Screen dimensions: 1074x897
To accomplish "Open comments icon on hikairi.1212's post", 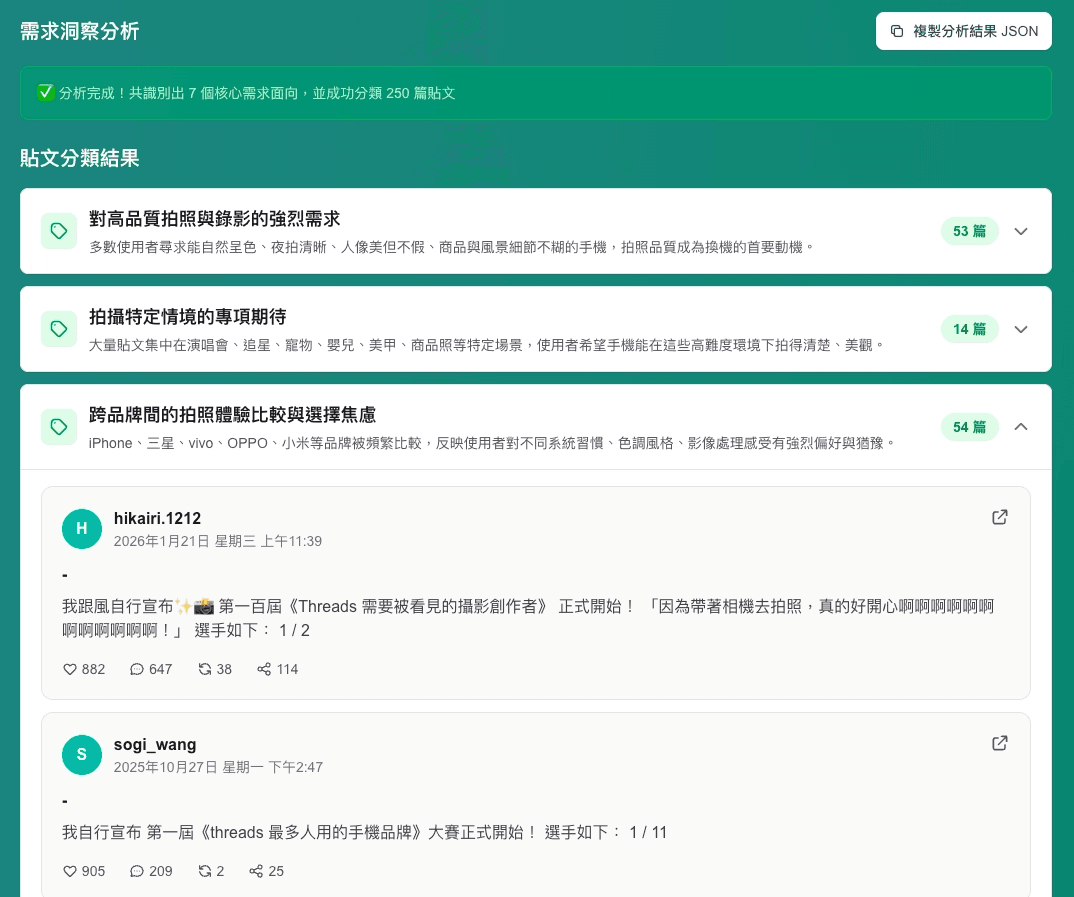I will (137, 669).
